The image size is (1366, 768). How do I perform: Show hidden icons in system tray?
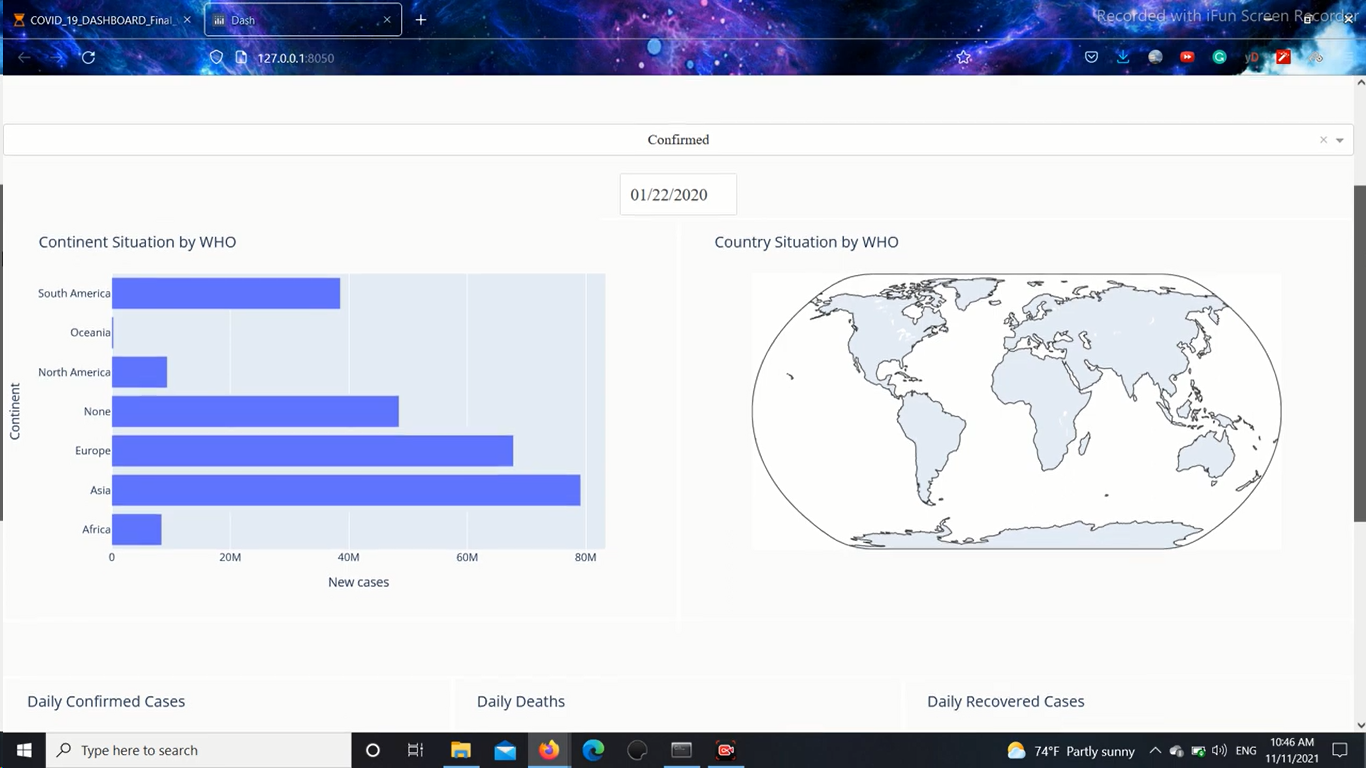[x=1154, y=750]
